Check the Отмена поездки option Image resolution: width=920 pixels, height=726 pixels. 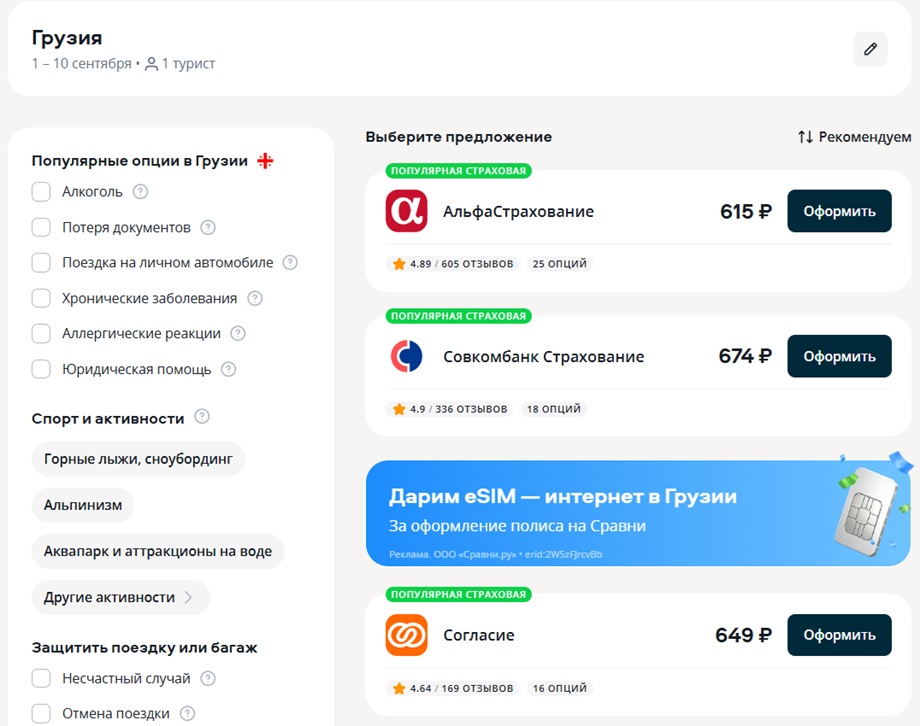click(x=41, y=714)
